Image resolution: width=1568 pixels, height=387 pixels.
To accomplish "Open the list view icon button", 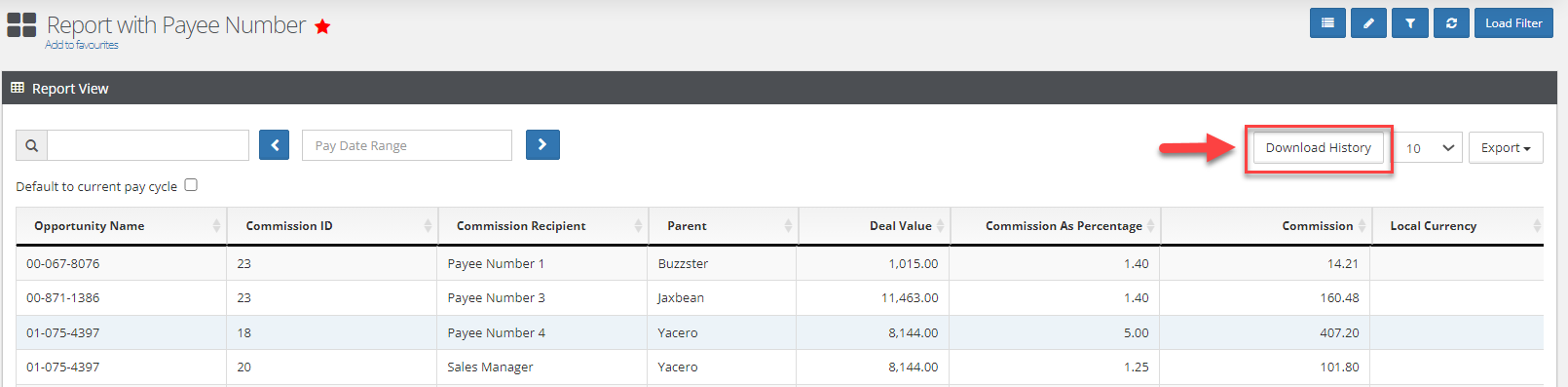I will tap(1327, 22).
